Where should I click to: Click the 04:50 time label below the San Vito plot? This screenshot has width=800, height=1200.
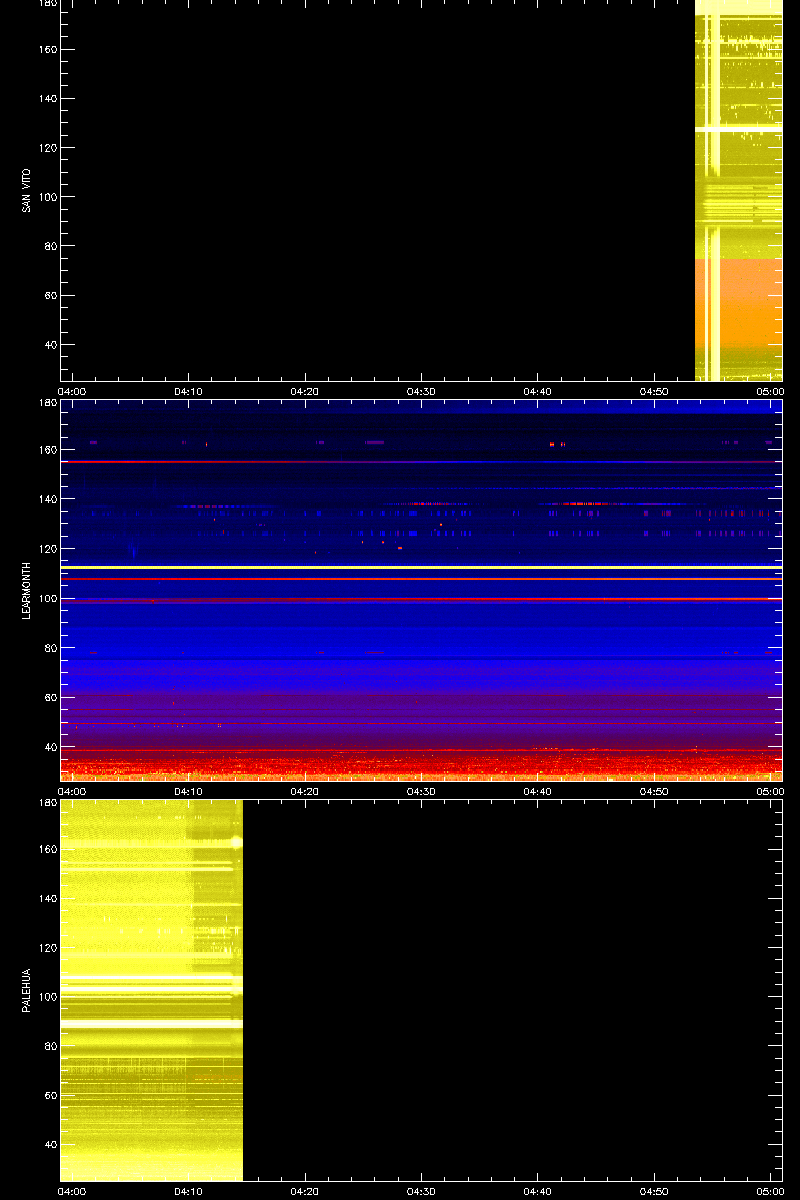tap(654, 391)
